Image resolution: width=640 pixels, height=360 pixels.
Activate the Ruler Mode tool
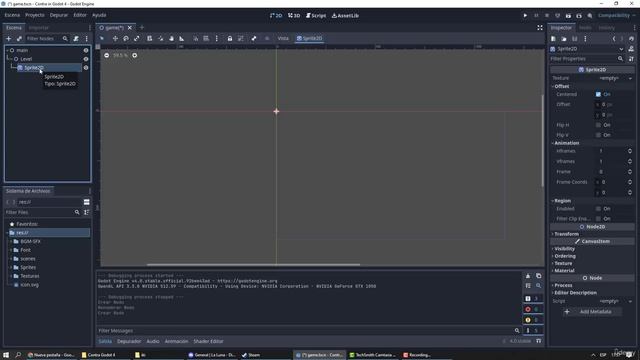182,38
